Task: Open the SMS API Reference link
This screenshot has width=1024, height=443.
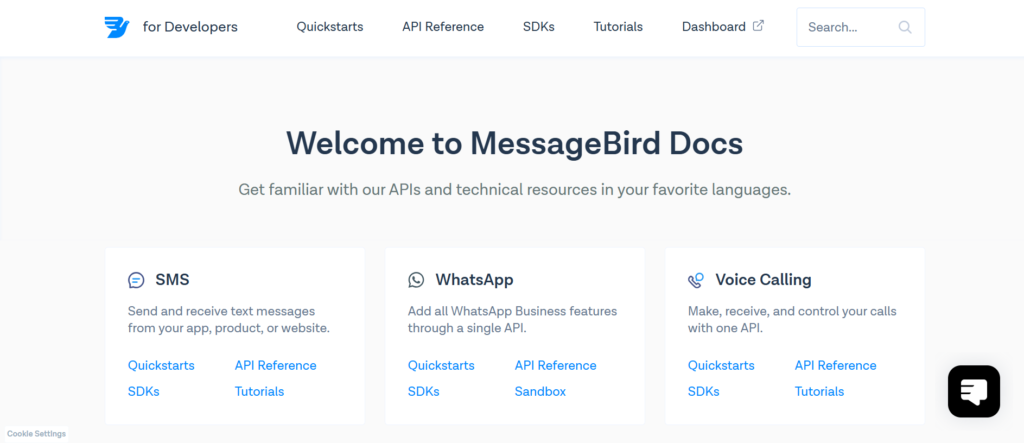Action: point(275,365)
